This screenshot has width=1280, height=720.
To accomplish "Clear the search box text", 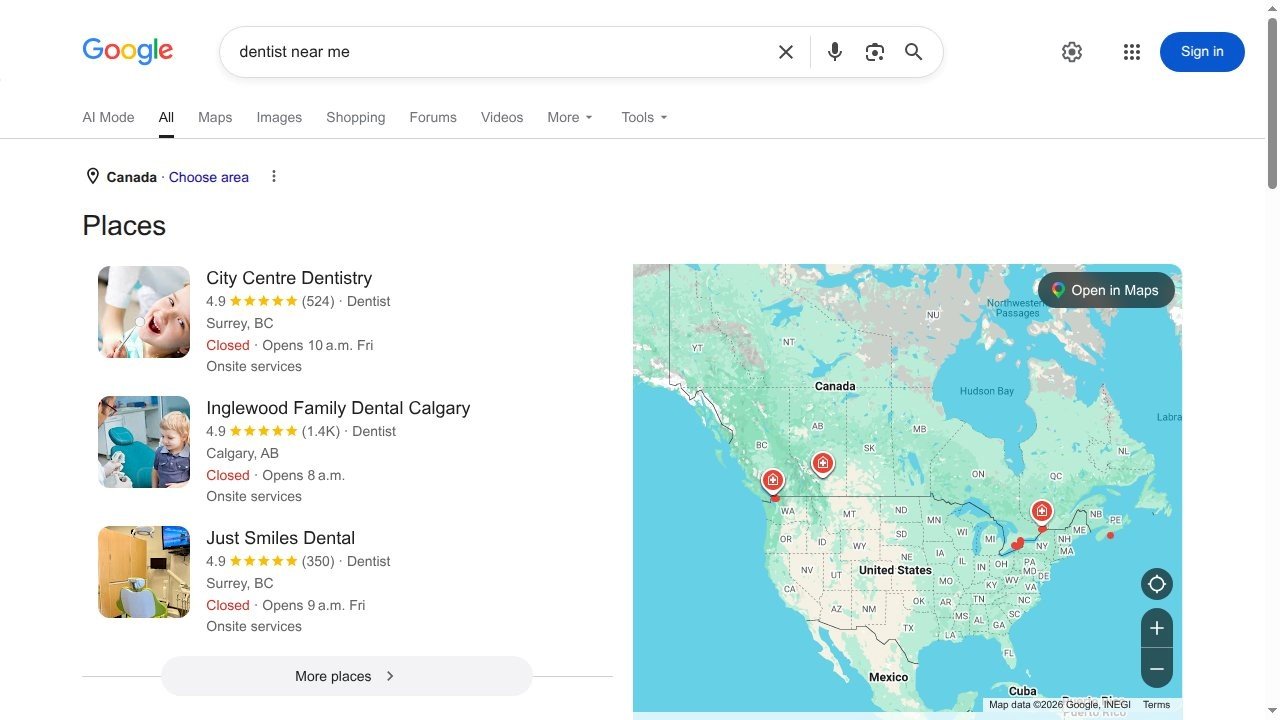I will click(786, 52).
